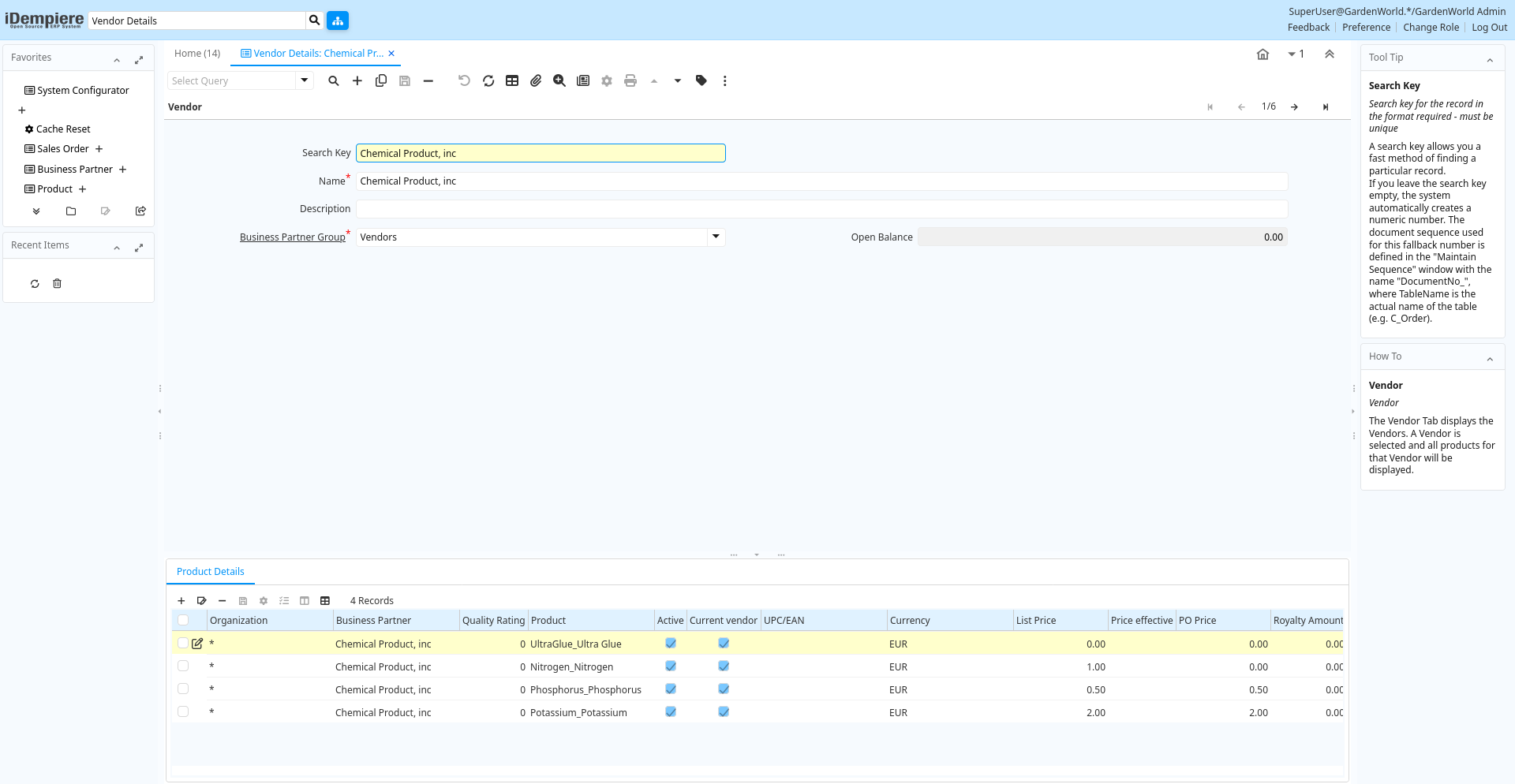This screenshot has width=1515, height=784.
Task: Collapse the Tool Tip panel
Action: pyautogui.click(x=1490, y=60)
